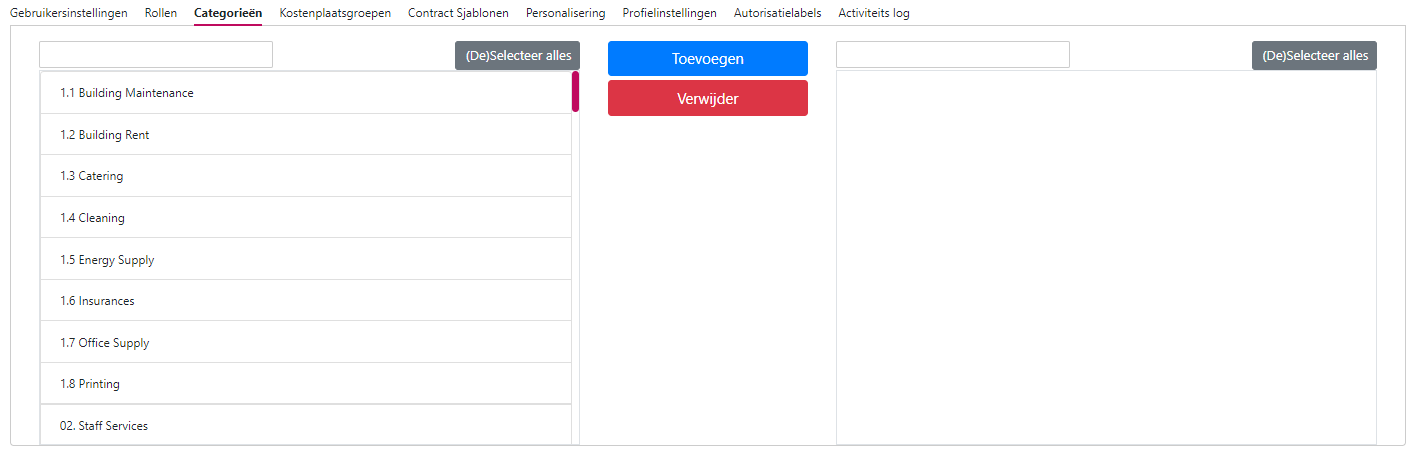Go to Contract Sjablonen tab
The image size is (1411, 457).
458,13
